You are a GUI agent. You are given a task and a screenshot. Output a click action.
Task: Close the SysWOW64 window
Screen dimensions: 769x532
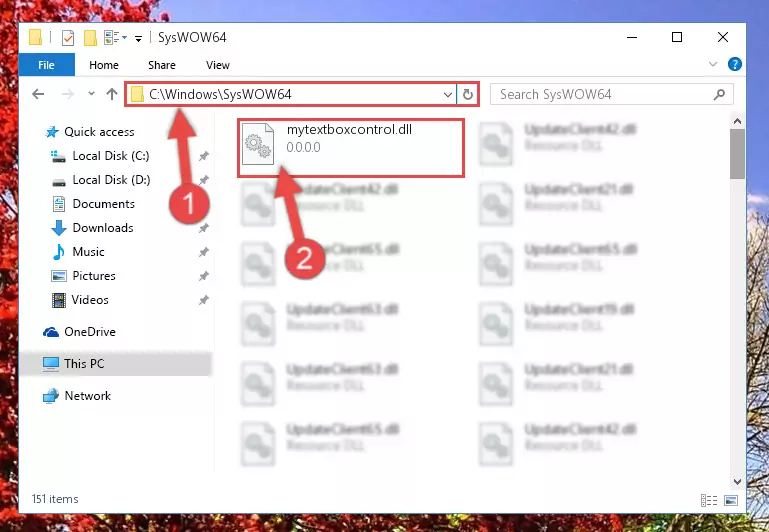[722, 37]
